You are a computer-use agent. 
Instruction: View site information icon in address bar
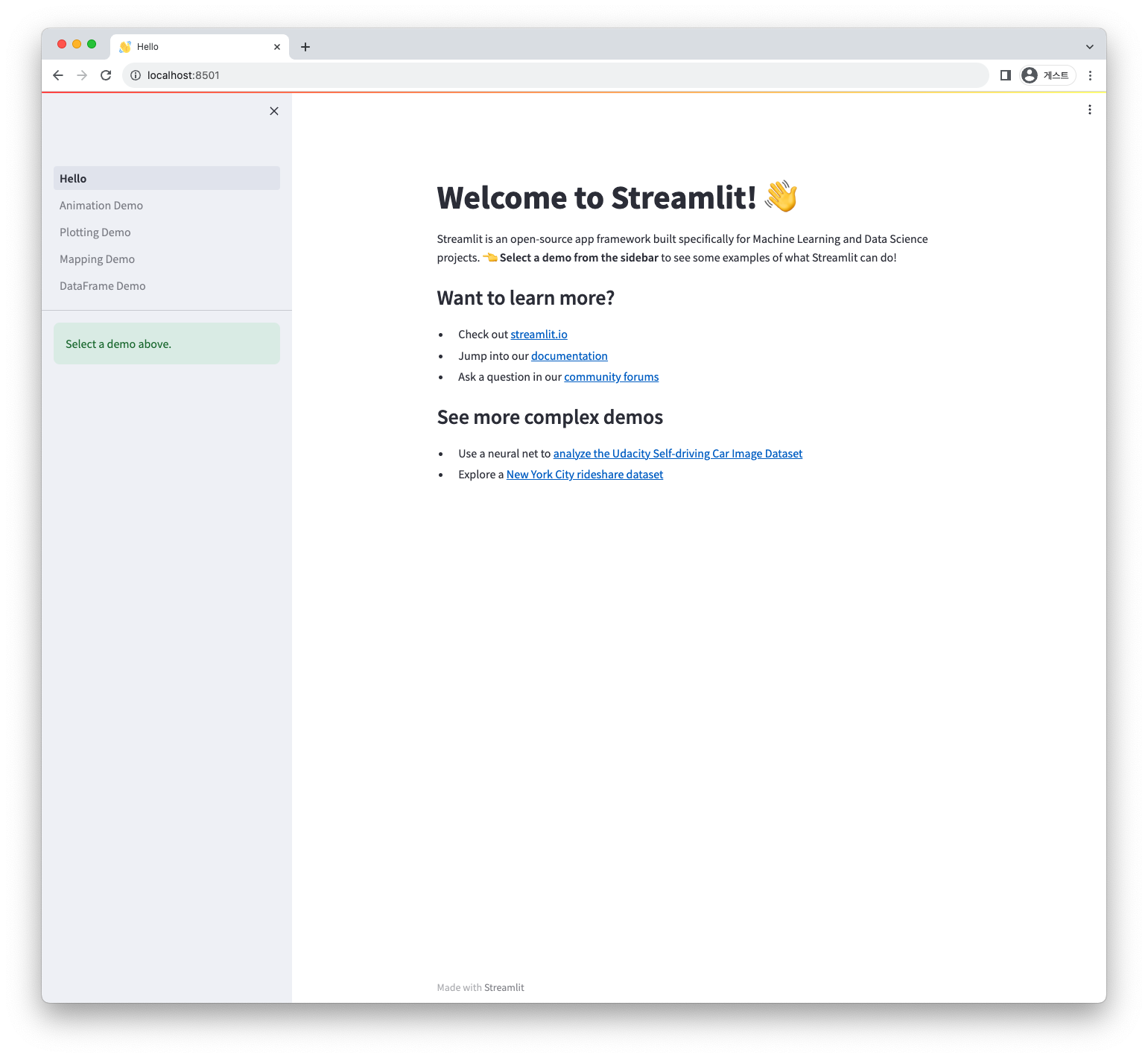[136, 75]
